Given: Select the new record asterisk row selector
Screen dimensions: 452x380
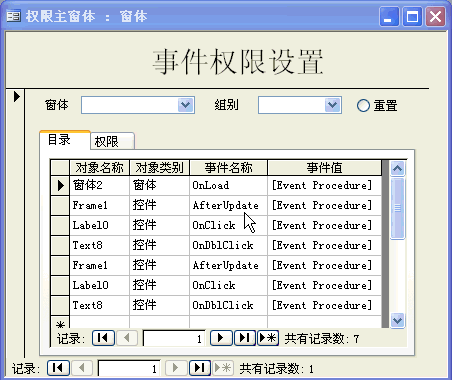Looking at the screenshot, I should click(x=60, y=323).
